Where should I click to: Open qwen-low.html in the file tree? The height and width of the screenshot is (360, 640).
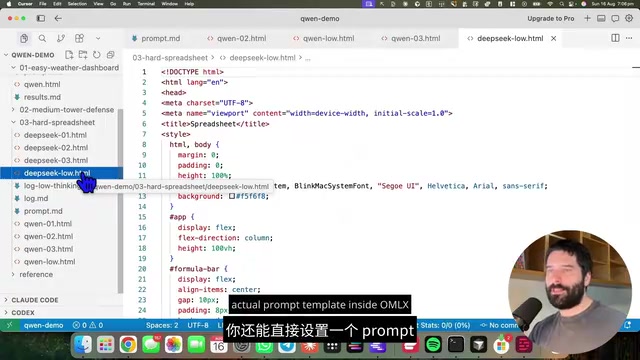(49, 262)
